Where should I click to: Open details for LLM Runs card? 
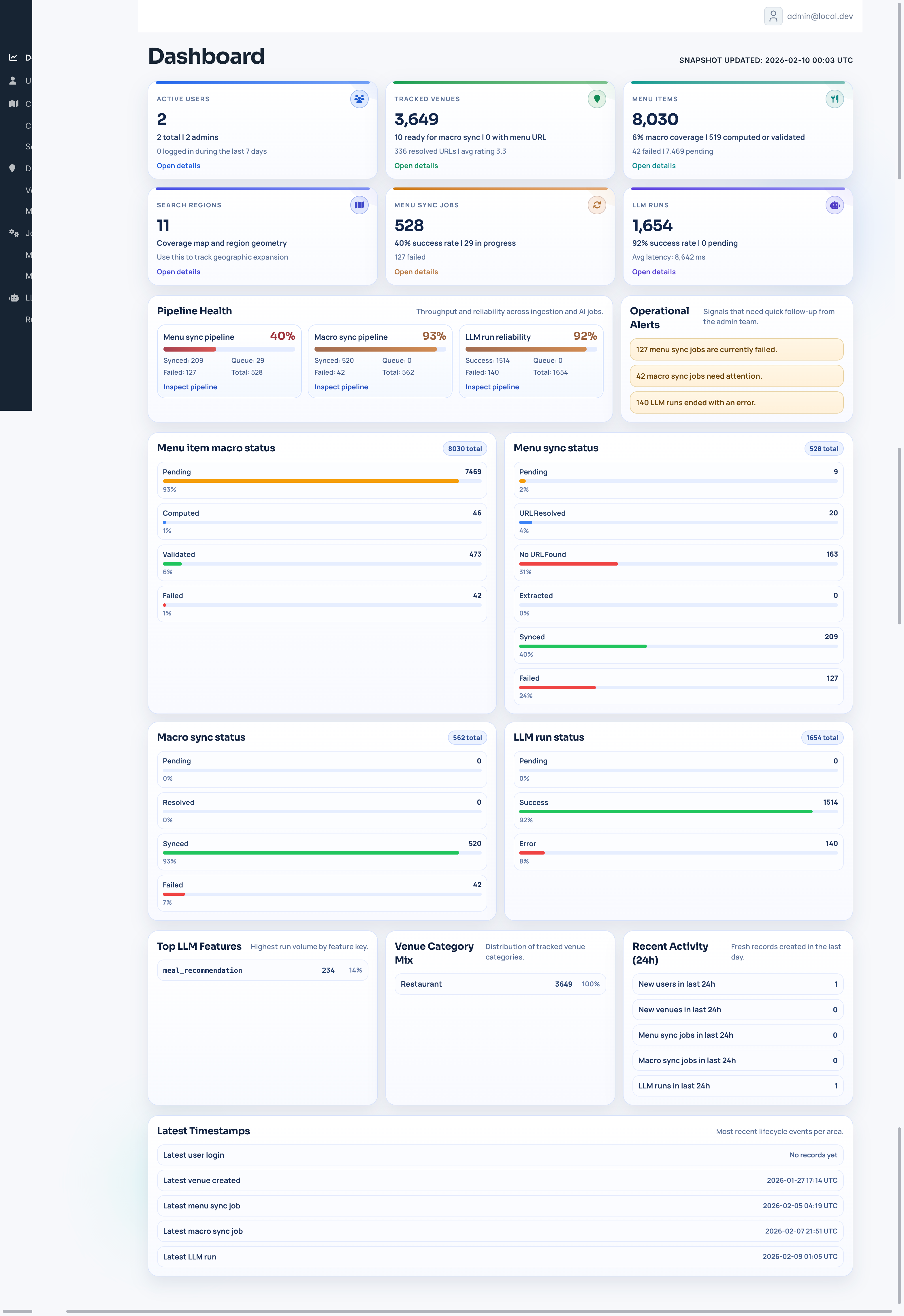(653, 272)
